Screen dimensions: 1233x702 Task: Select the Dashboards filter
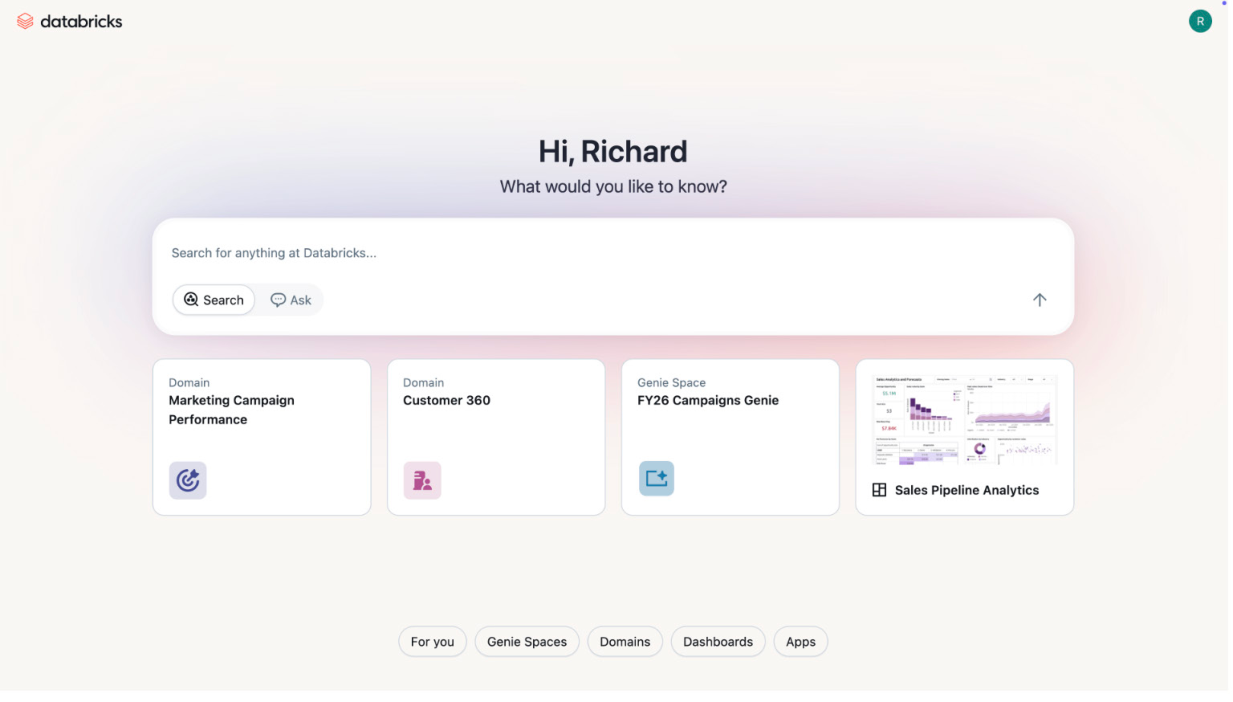tap(718, 642)
